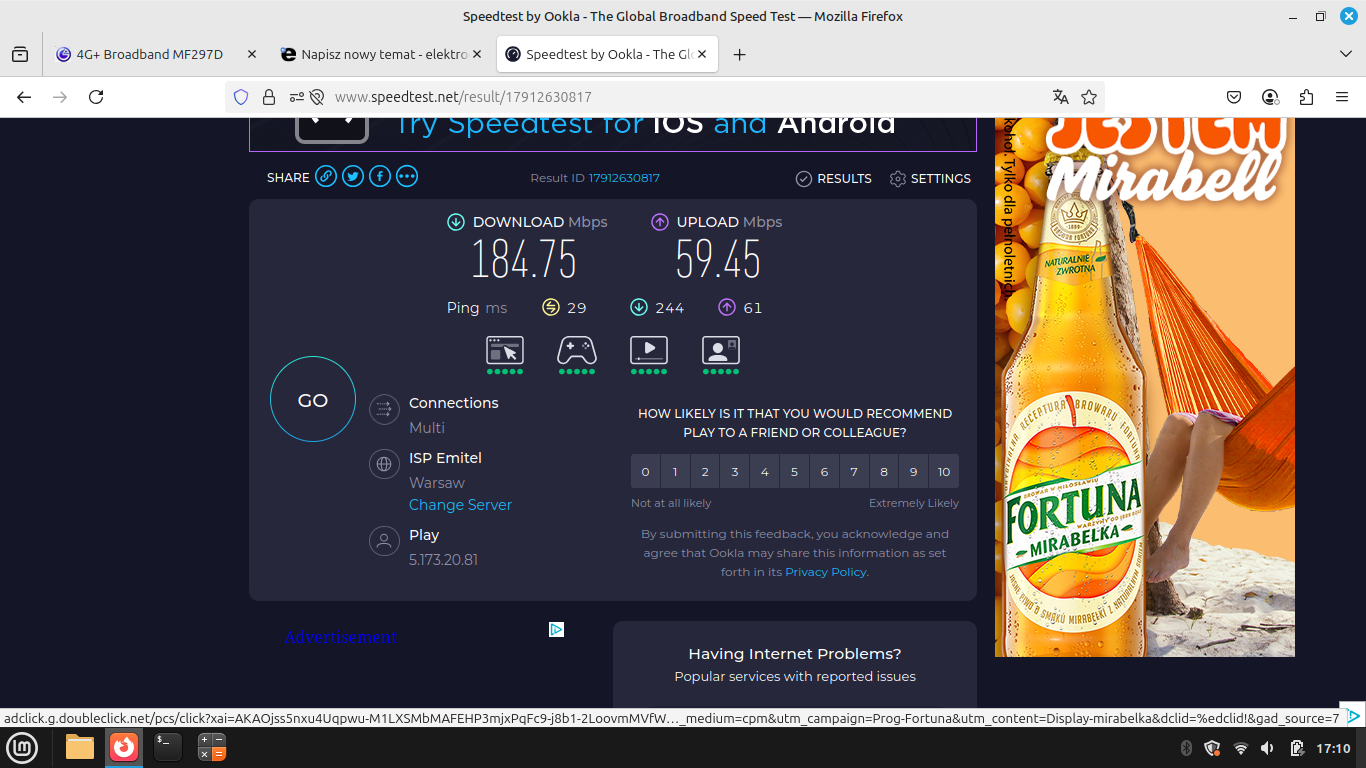Open tracking protection shield in address bar
Screen dimensions: 1366x768
coord(241,97)
